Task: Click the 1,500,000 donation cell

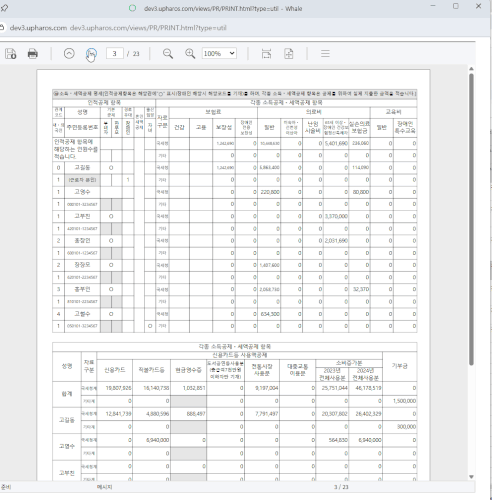Action: pos(400,401)
